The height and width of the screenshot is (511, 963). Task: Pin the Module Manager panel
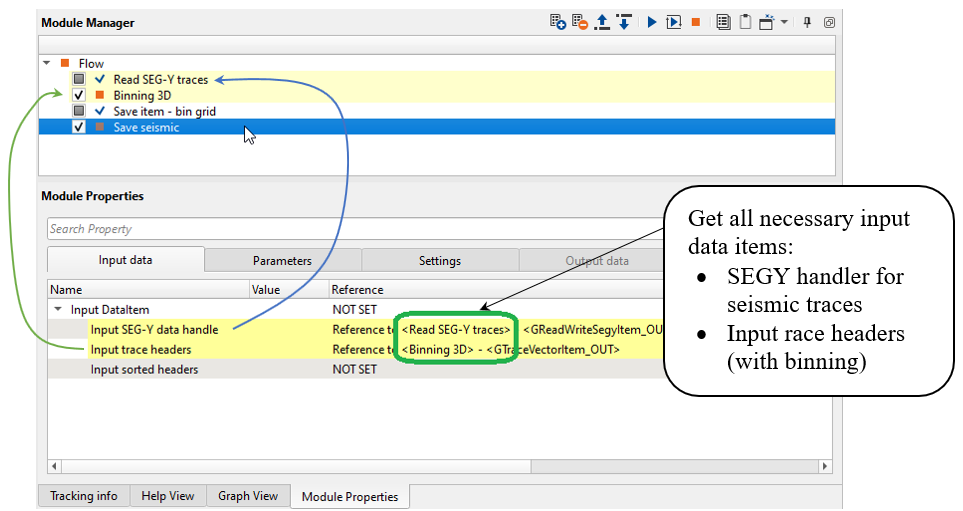tap(808, 22)
